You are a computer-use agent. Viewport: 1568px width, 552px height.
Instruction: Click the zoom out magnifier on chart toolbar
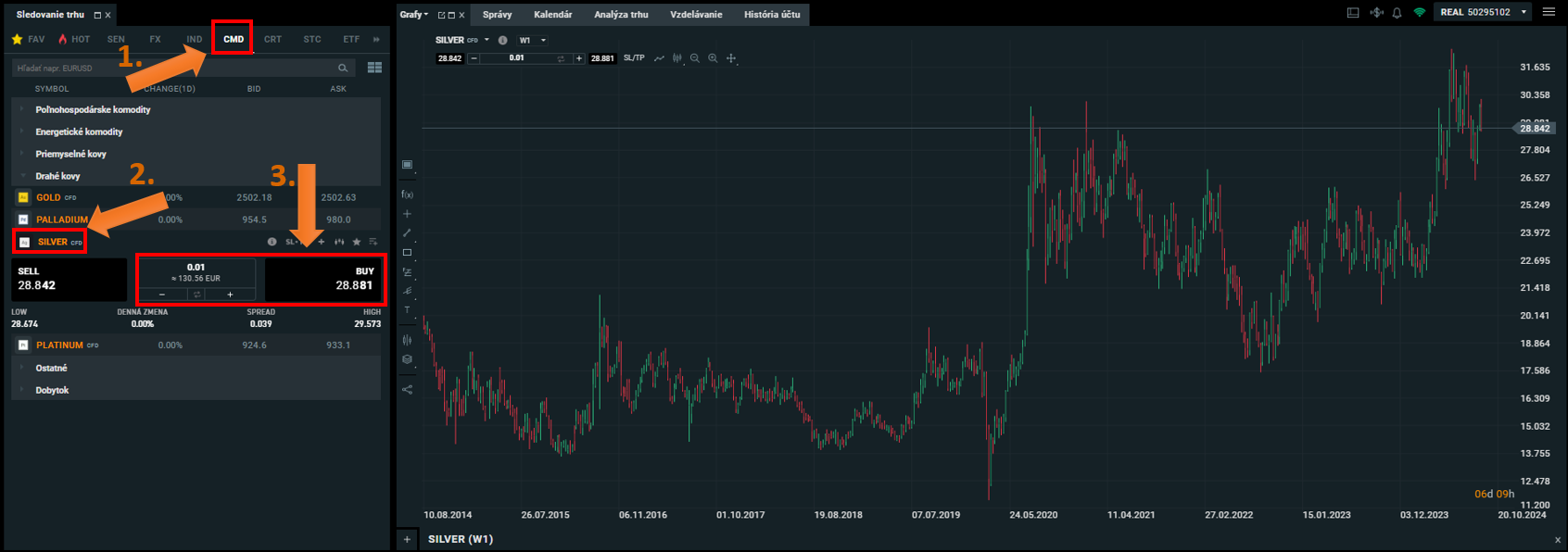point(695,58)
